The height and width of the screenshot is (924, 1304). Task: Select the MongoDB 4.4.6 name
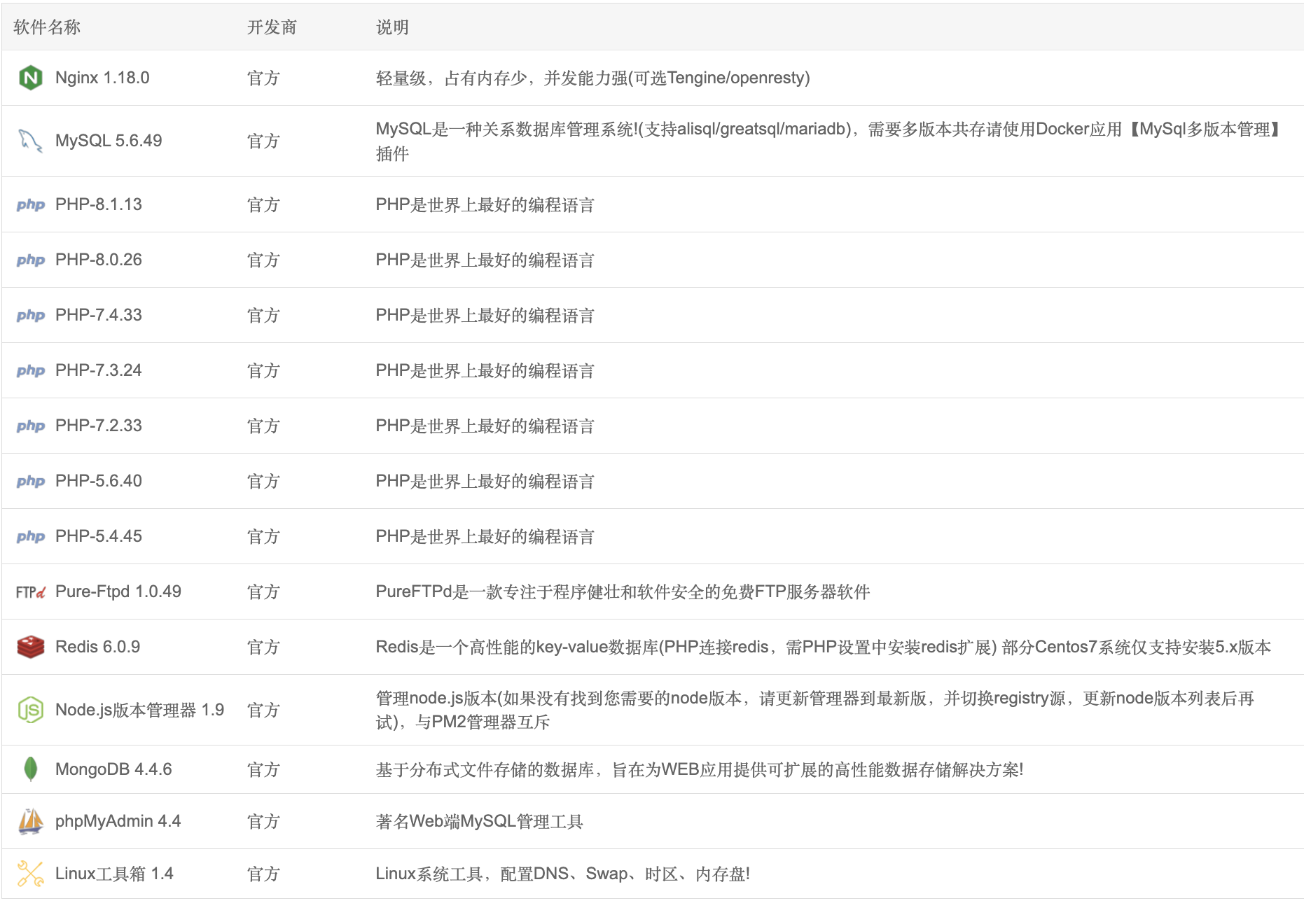point(113,769)
